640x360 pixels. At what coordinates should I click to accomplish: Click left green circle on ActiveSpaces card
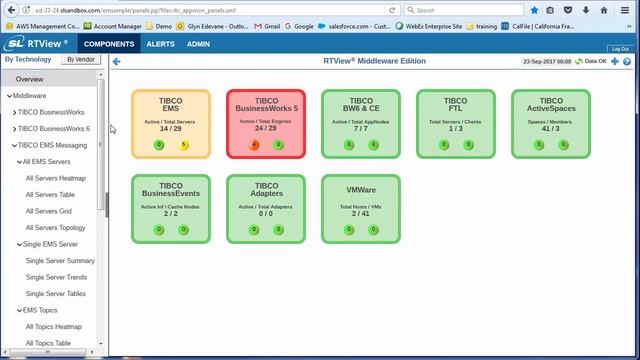(539, 144)
